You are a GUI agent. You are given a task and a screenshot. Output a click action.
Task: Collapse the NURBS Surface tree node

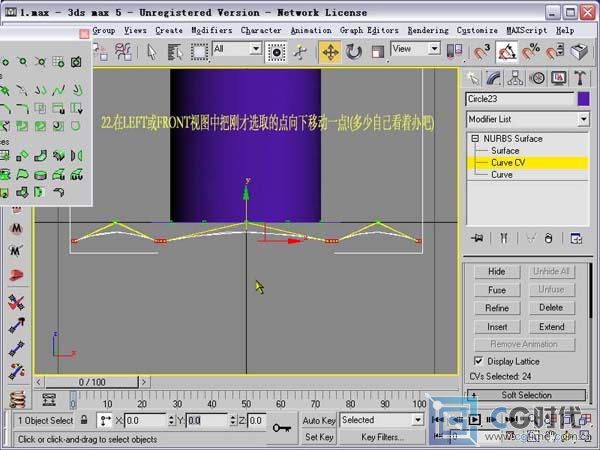coord(475,139)
